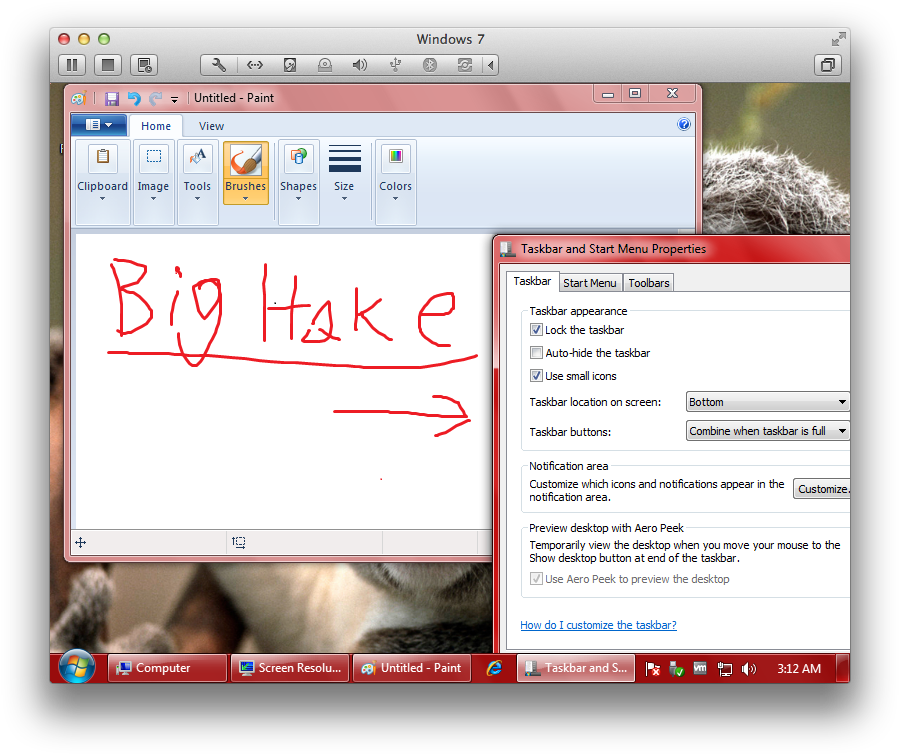Click the USB device icon in VM toolbar
The width and height of the screenshot is (899, 754).
395,65
